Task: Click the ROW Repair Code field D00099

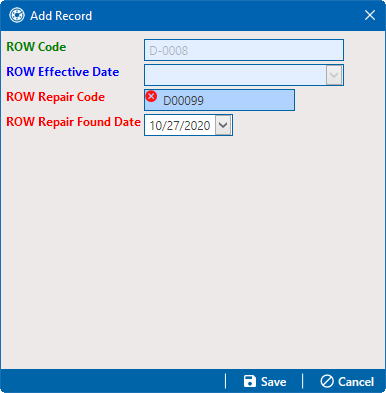Action: click(219, 100)
